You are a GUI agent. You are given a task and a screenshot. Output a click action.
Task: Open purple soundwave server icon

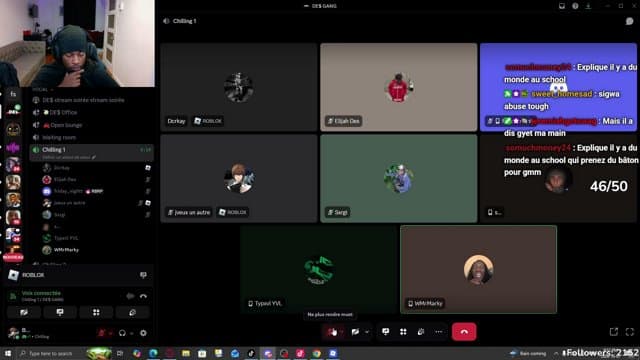coord(13,147)
